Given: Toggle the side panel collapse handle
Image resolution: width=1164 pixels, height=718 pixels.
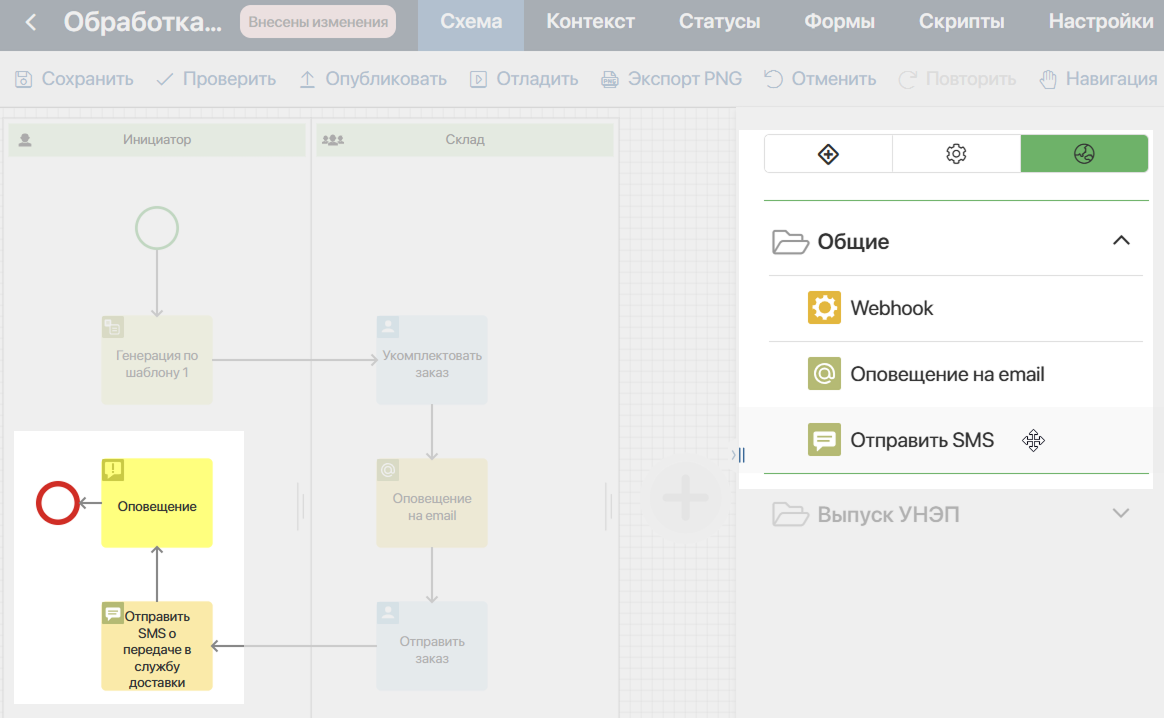Looking at the screenshot, I should 739,454.
